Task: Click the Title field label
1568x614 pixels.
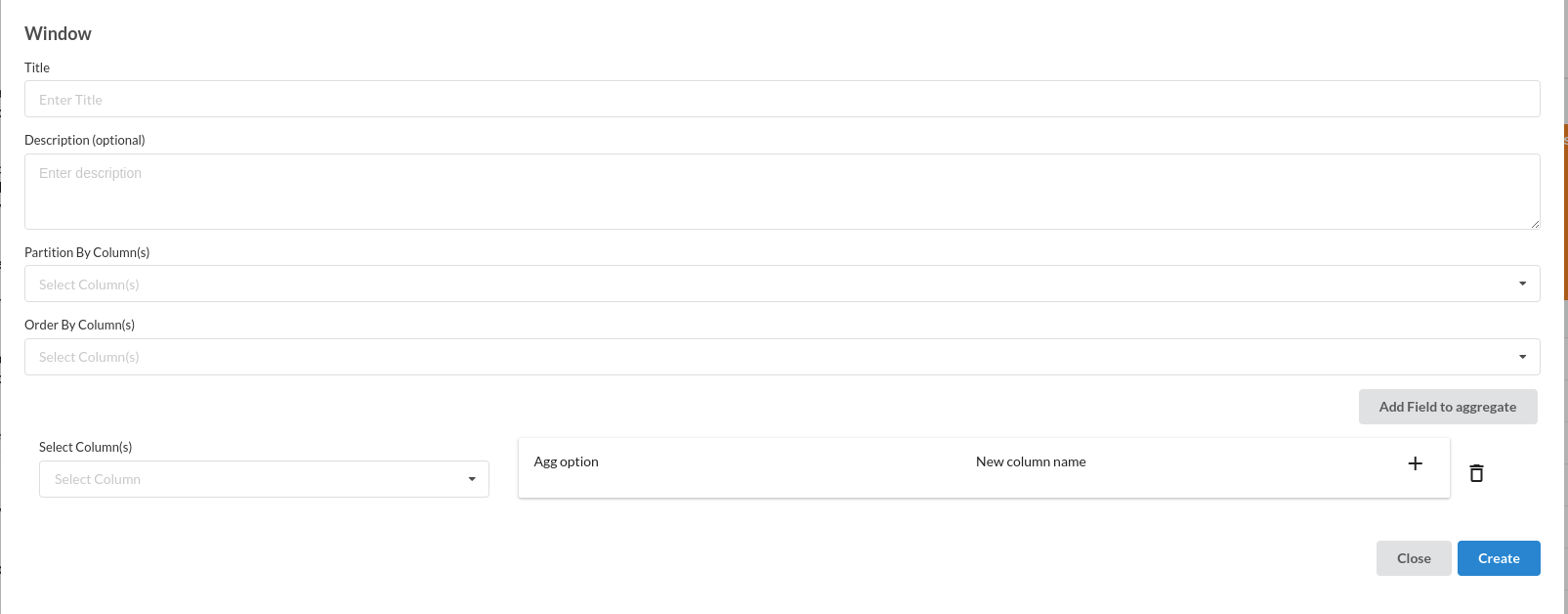Action: click(x=37, y=67)
